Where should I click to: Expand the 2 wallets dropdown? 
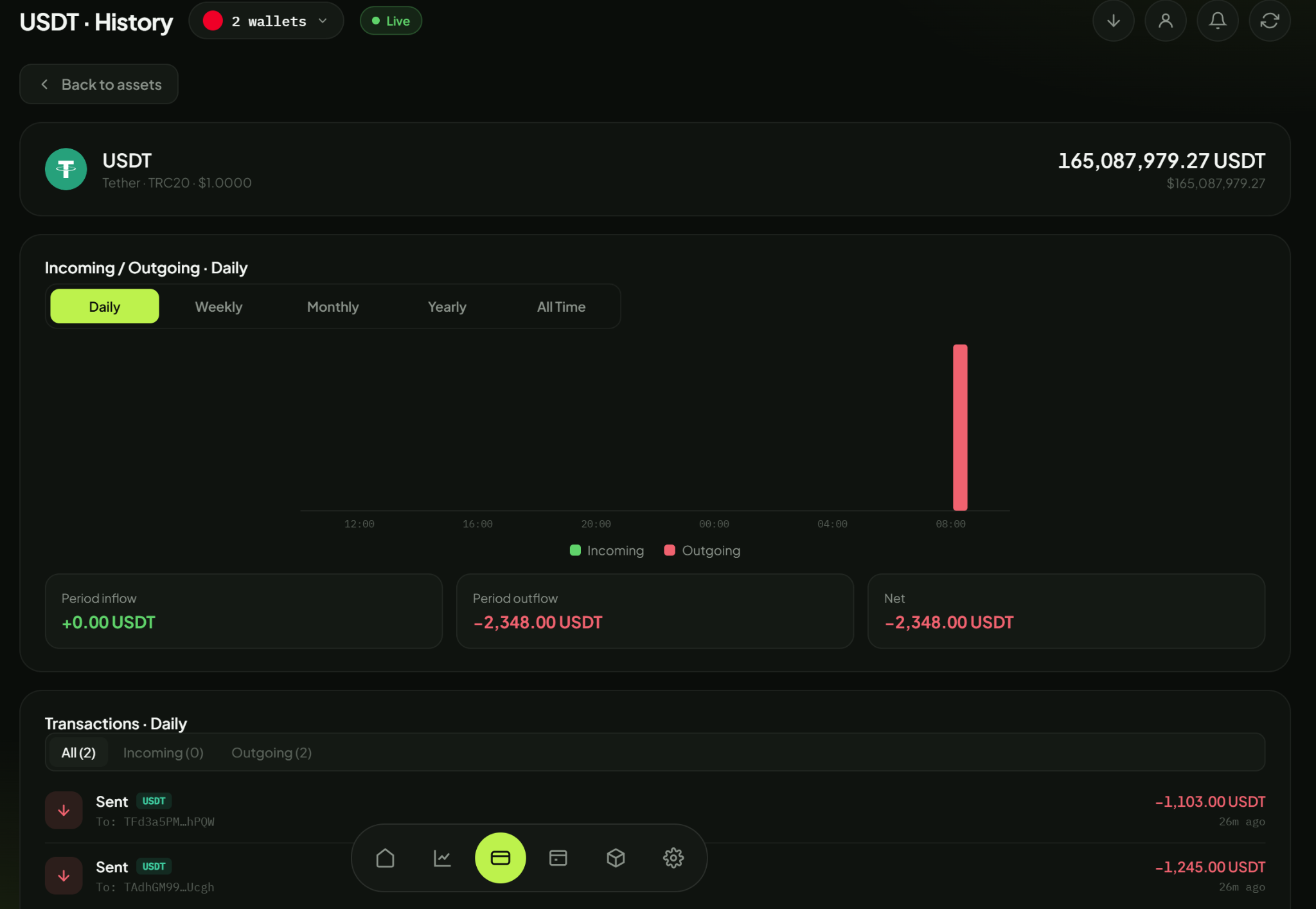point(266,21)
